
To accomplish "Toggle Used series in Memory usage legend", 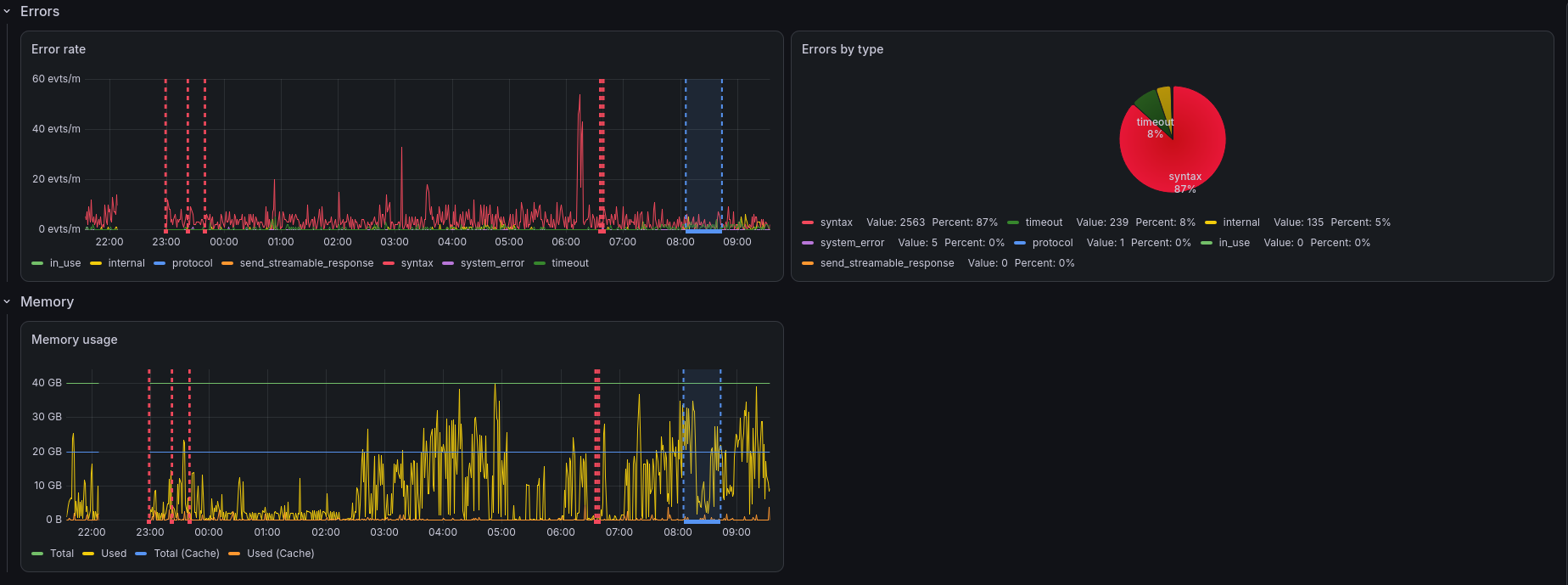I will (x=114, y=554).
